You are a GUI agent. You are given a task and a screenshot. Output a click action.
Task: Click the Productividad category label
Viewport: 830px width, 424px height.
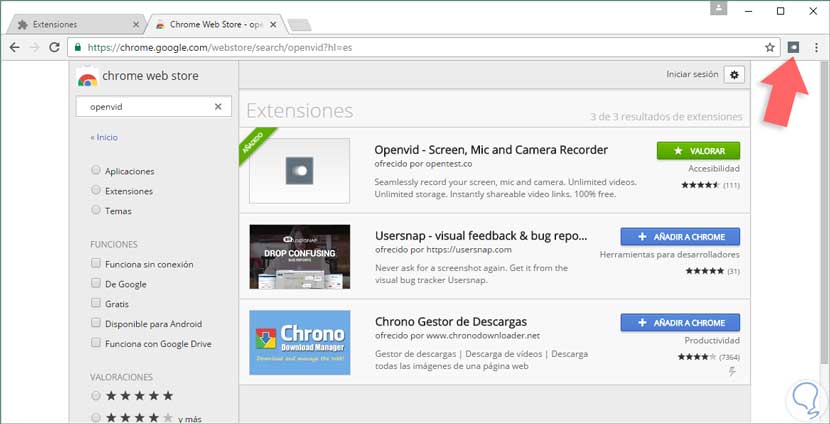tap(712, 340)
